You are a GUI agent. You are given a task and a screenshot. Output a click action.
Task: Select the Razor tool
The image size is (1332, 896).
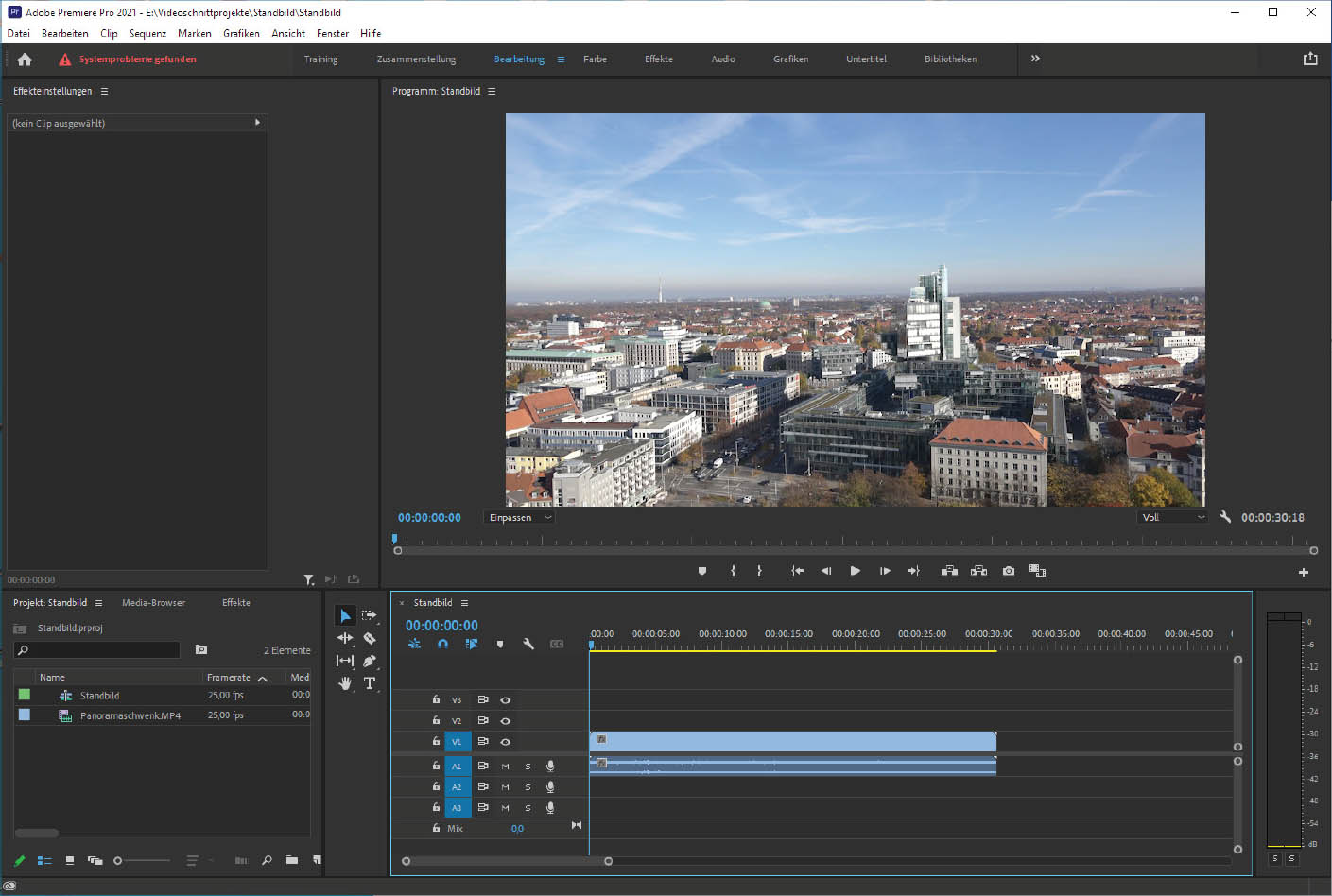point(370,638)
